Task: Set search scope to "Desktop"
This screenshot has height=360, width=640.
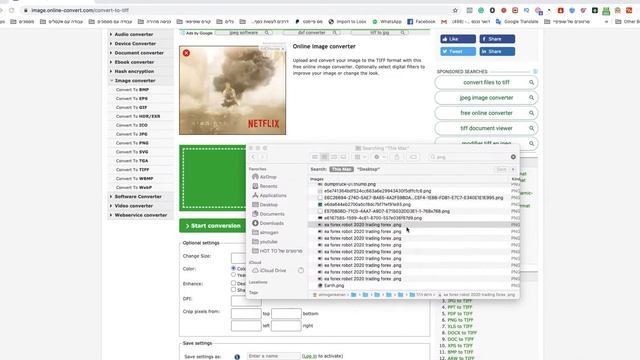Action: coord(368,169)
